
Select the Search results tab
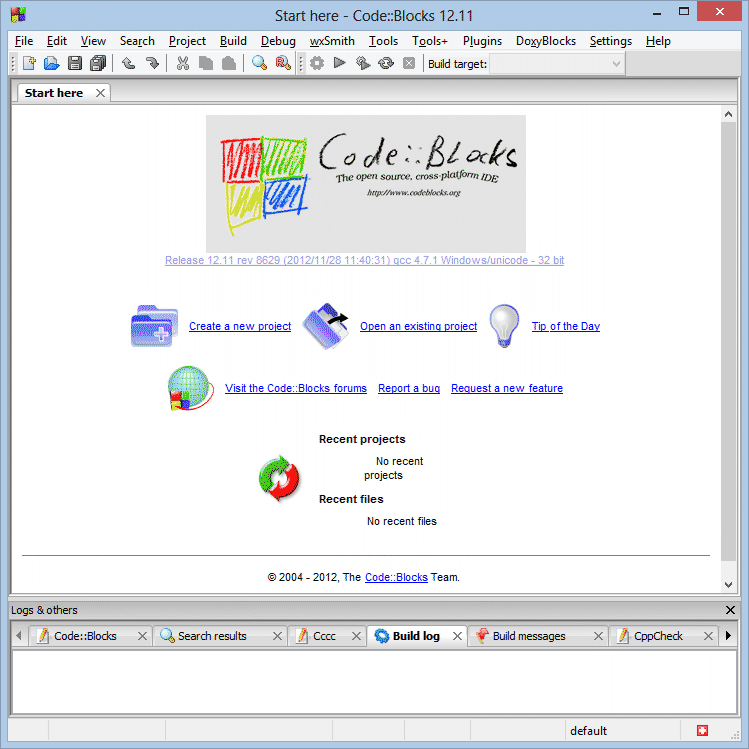click(211, 636)
